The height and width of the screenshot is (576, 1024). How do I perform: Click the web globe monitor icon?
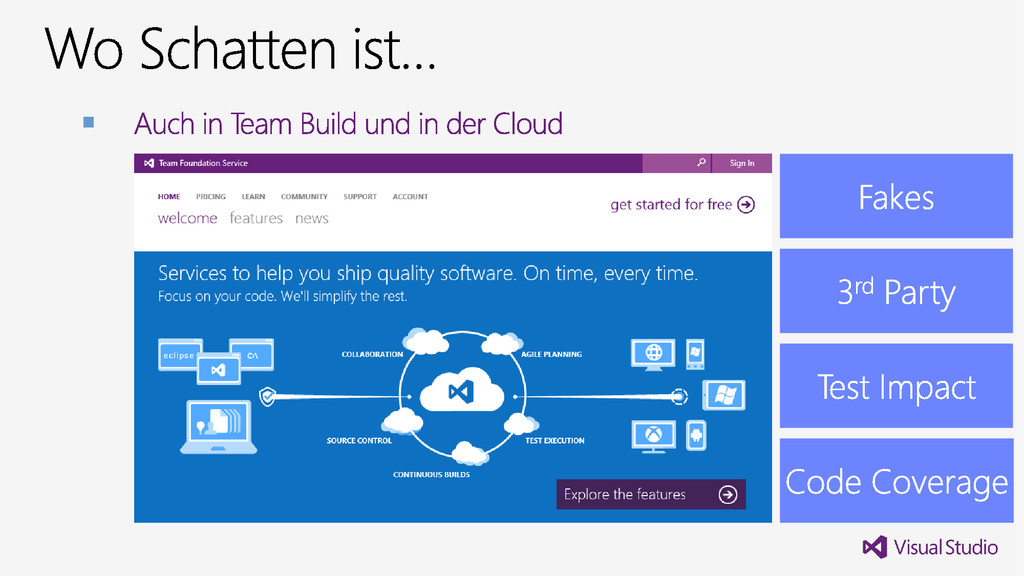point(653,355)
